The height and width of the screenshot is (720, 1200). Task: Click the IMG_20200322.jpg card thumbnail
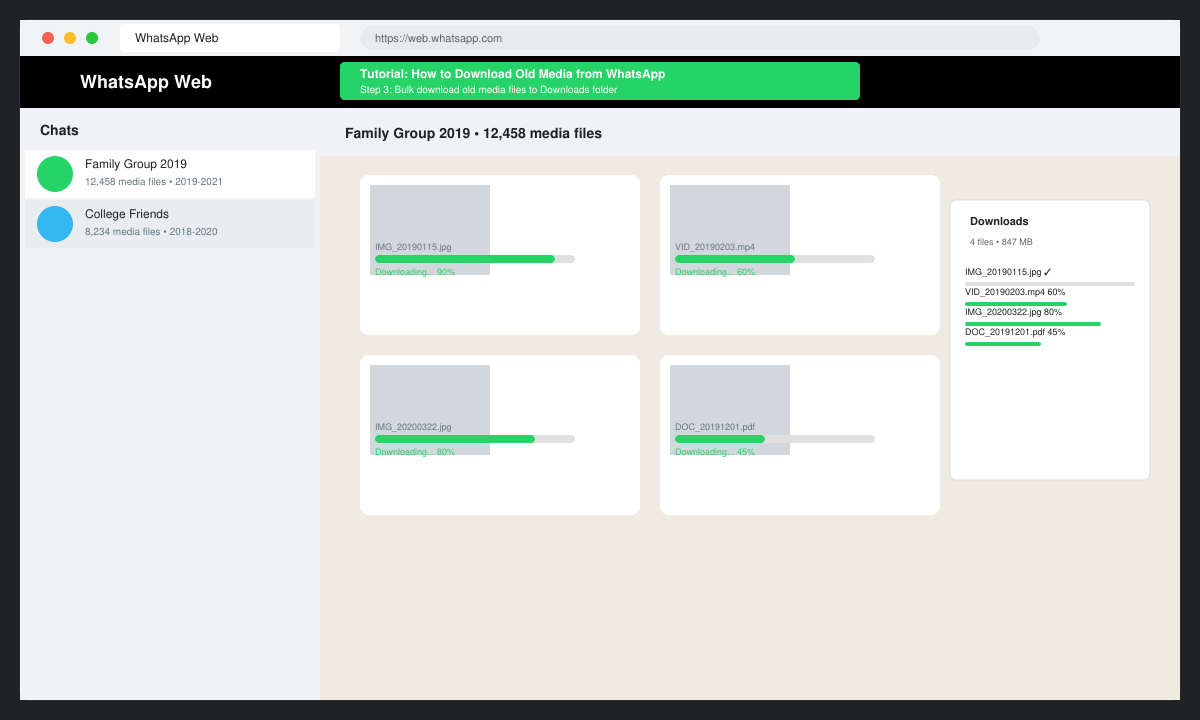coord(430,410)
